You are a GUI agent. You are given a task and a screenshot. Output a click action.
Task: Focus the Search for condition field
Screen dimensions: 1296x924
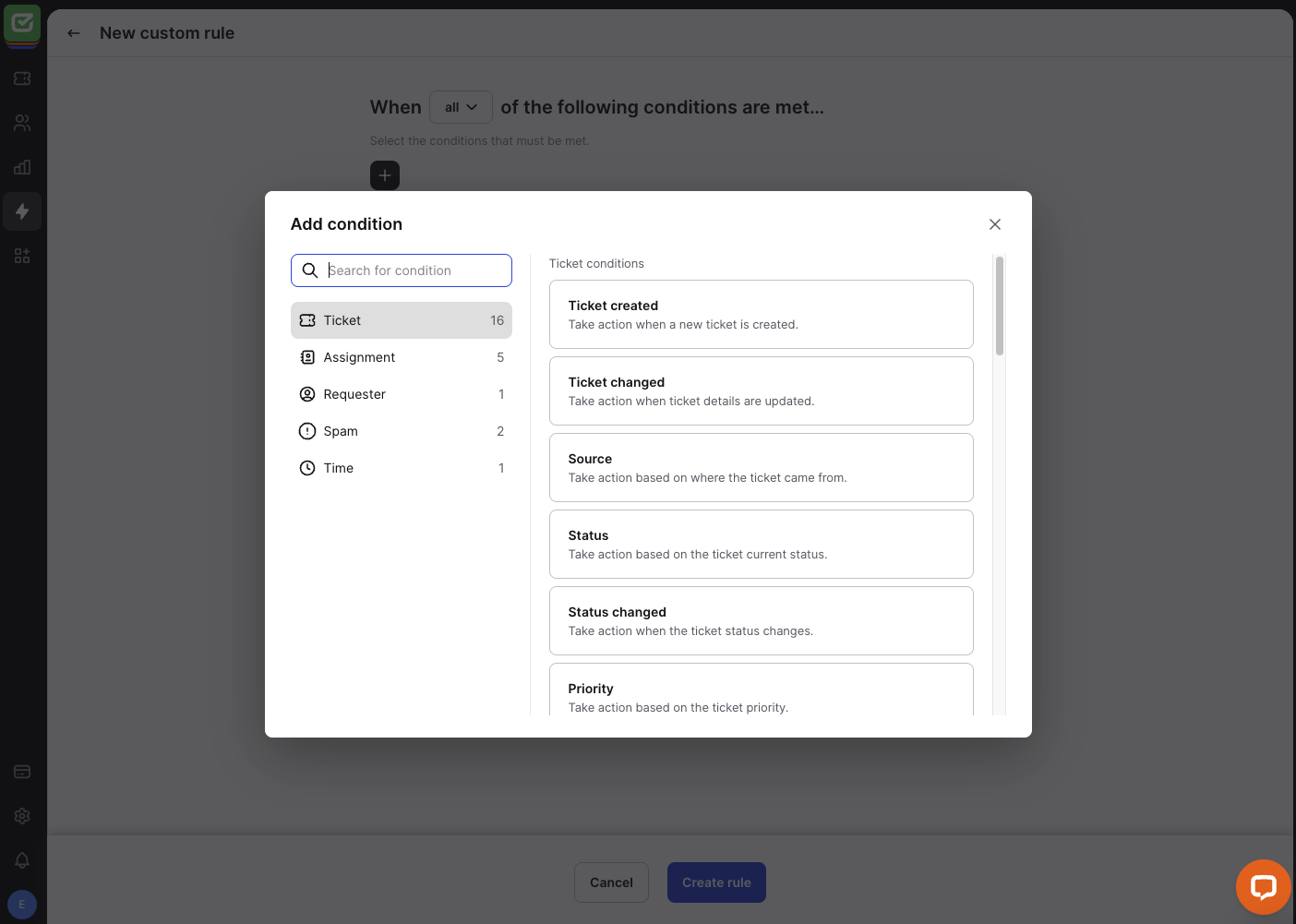coord(402,270)
